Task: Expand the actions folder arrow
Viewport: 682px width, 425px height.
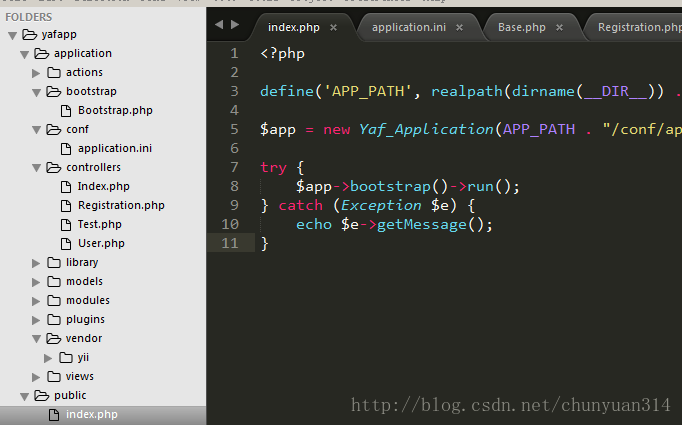Action: 36,73
